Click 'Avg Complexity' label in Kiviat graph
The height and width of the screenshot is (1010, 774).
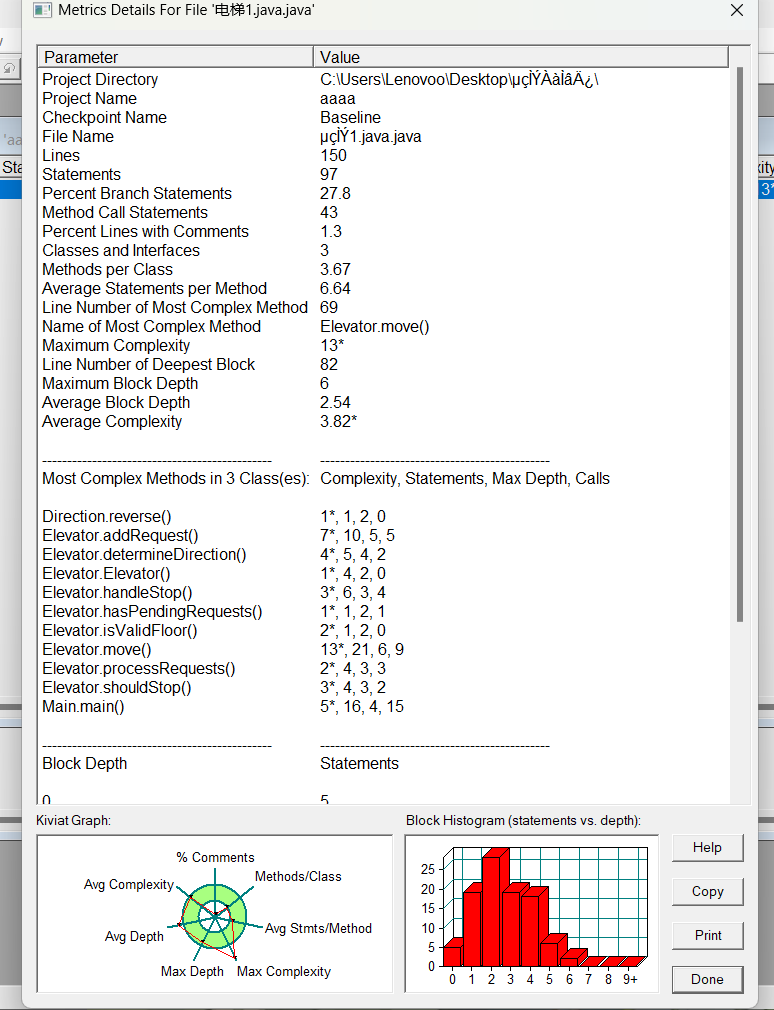click(129, 884)
